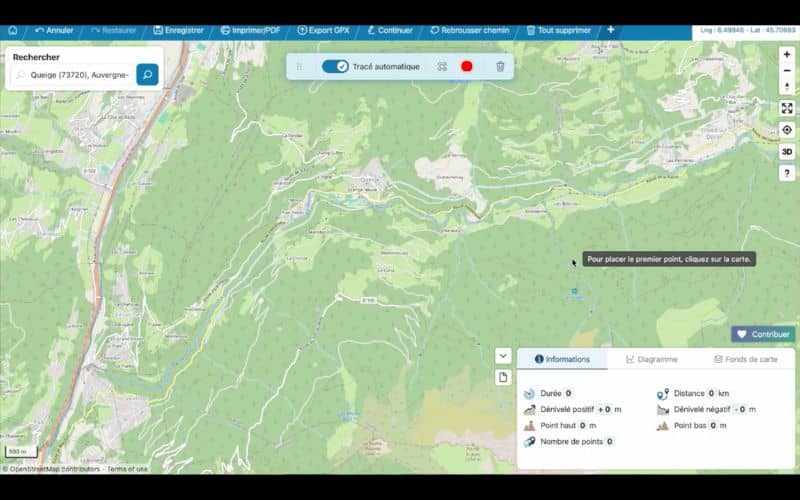The width and height of the screenshot is (800, 500).
Task: Click the search magnifier button
Action: 147,74
